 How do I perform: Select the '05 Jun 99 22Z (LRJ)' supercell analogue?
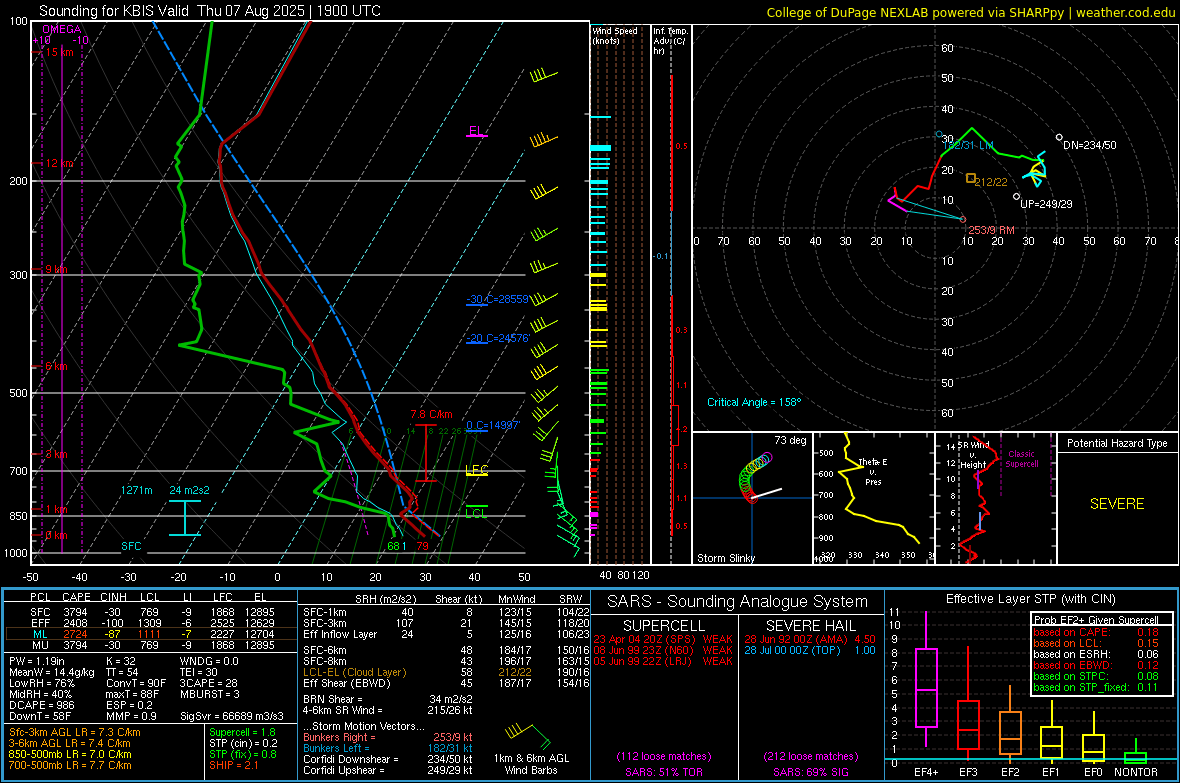pos(663,661)
